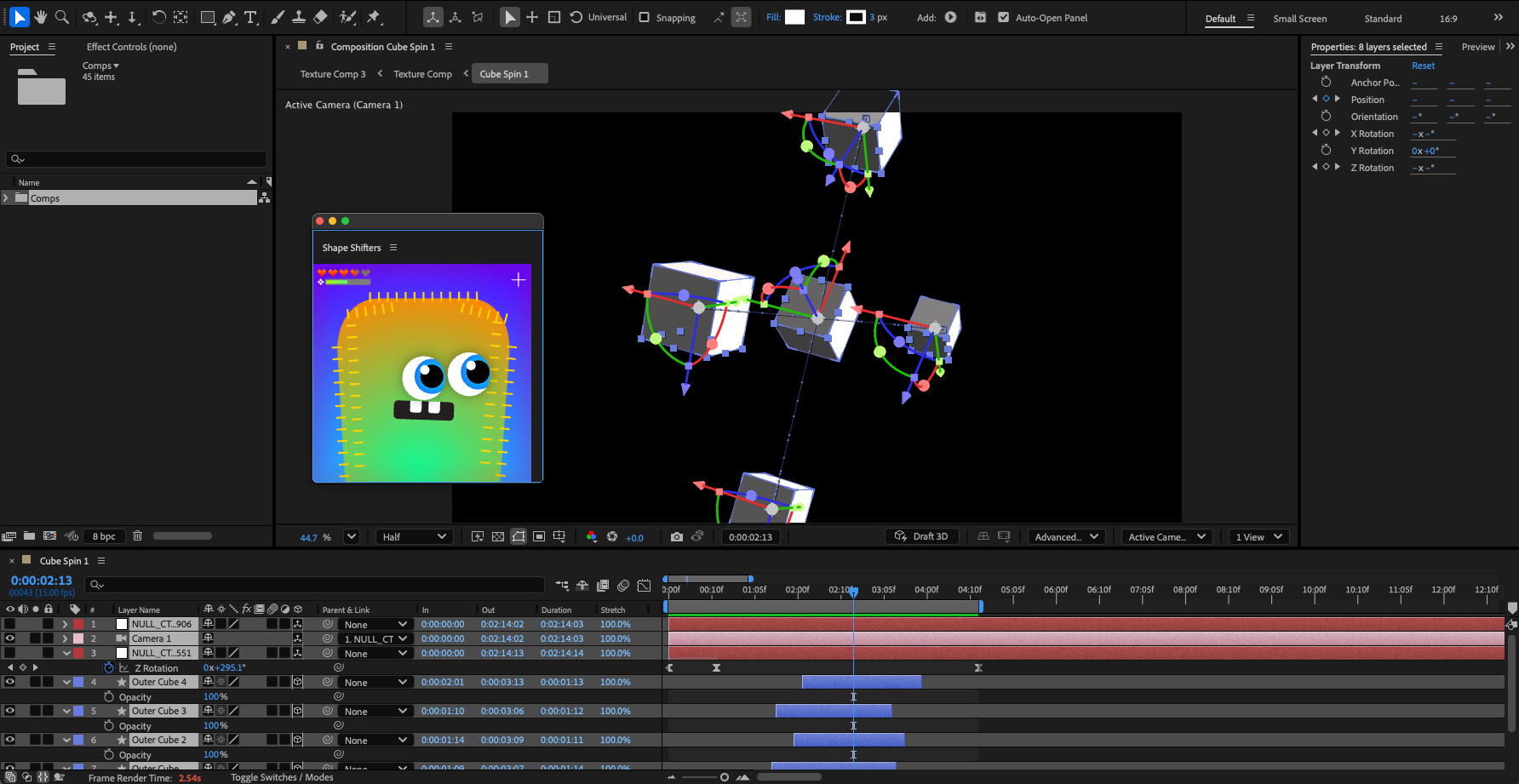
Task: Click the Clone Stamp tool
Action: coord(299,17)
